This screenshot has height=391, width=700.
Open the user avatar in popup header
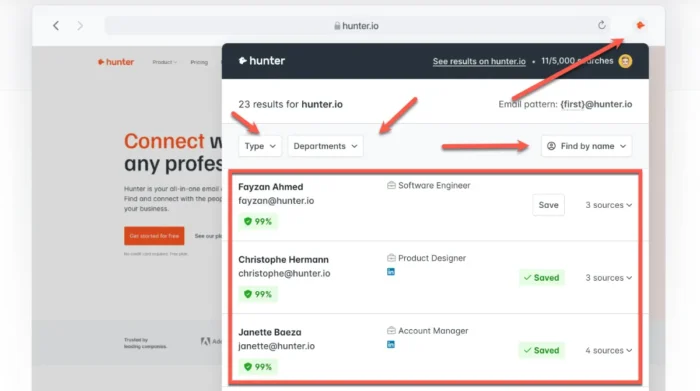tap(625, 61)
